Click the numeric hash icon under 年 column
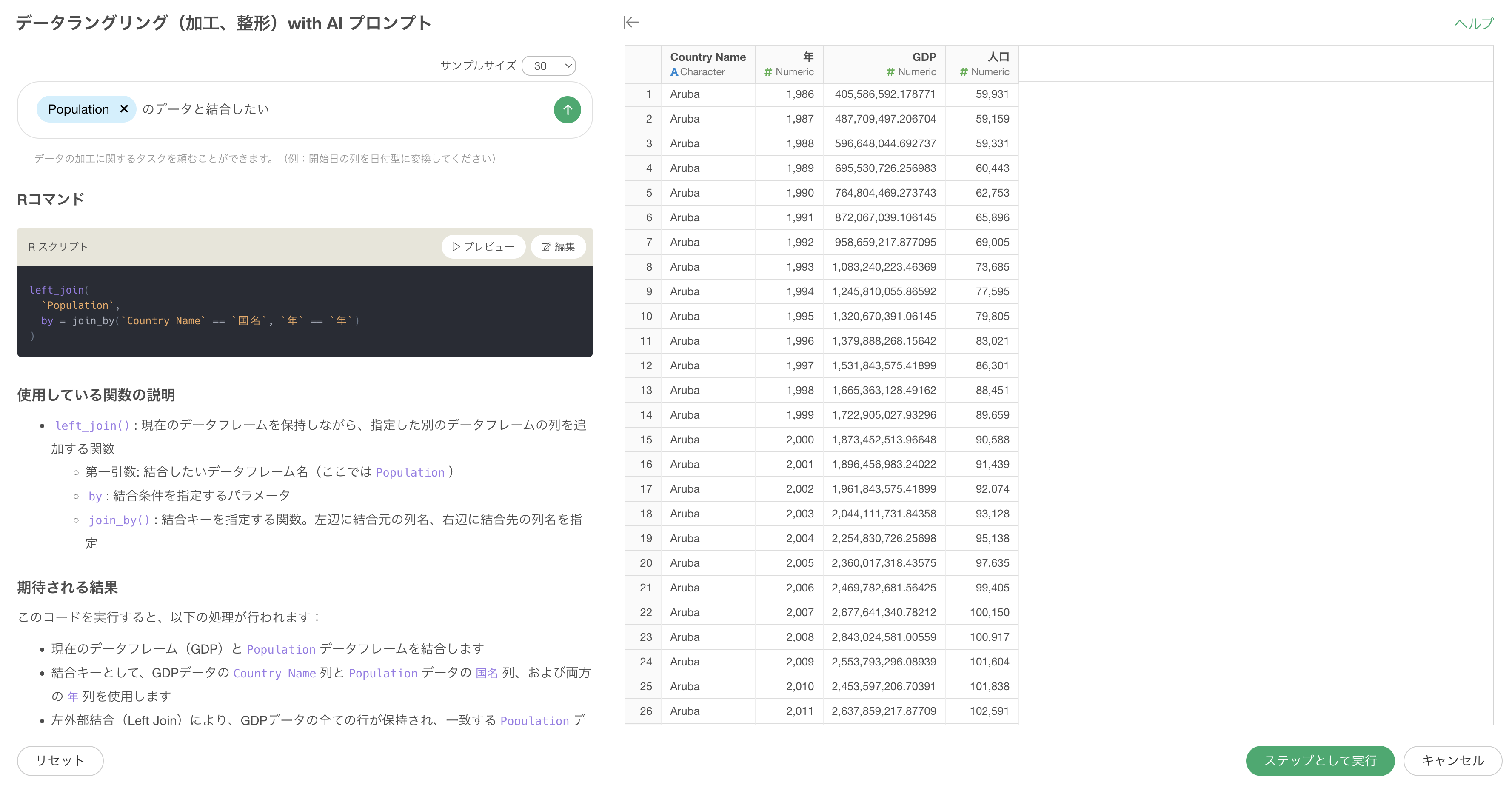 768,72
